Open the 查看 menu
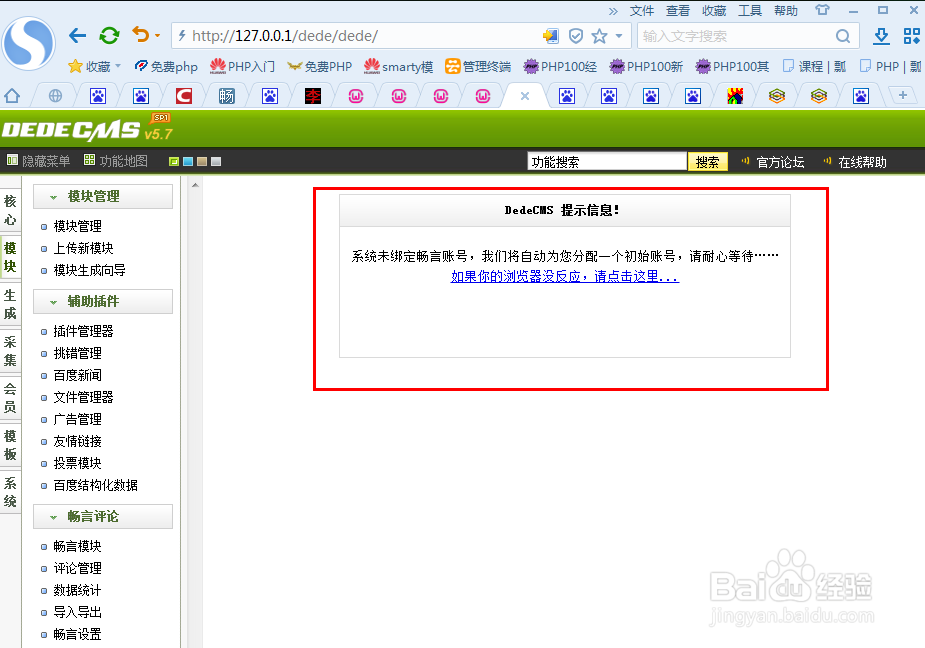 [678, 11]
